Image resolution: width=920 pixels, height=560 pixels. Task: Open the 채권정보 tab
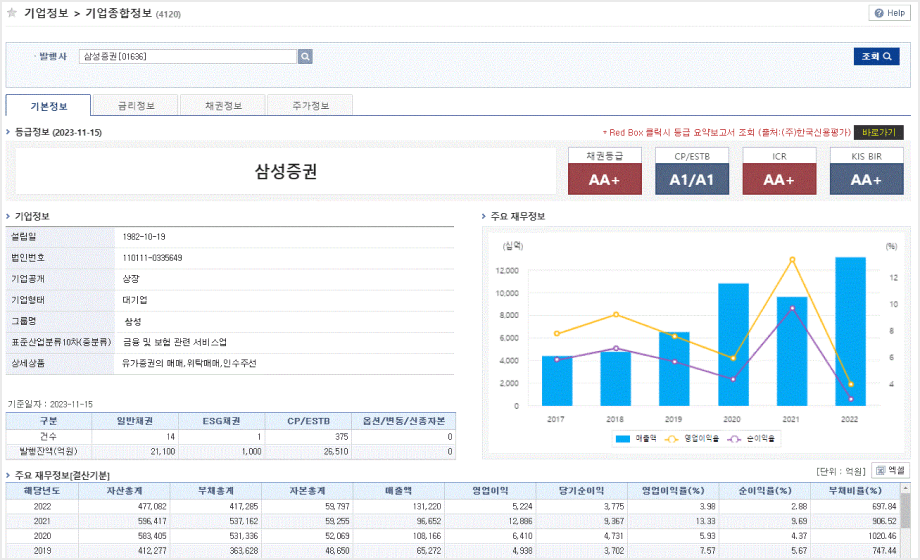coord(223,106)
